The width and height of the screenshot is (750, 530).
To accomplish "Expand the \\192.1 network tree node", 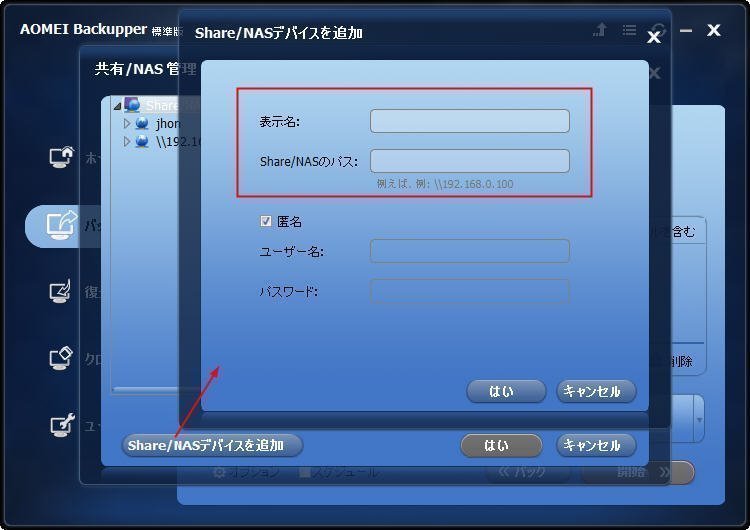I will click(126, 142).
